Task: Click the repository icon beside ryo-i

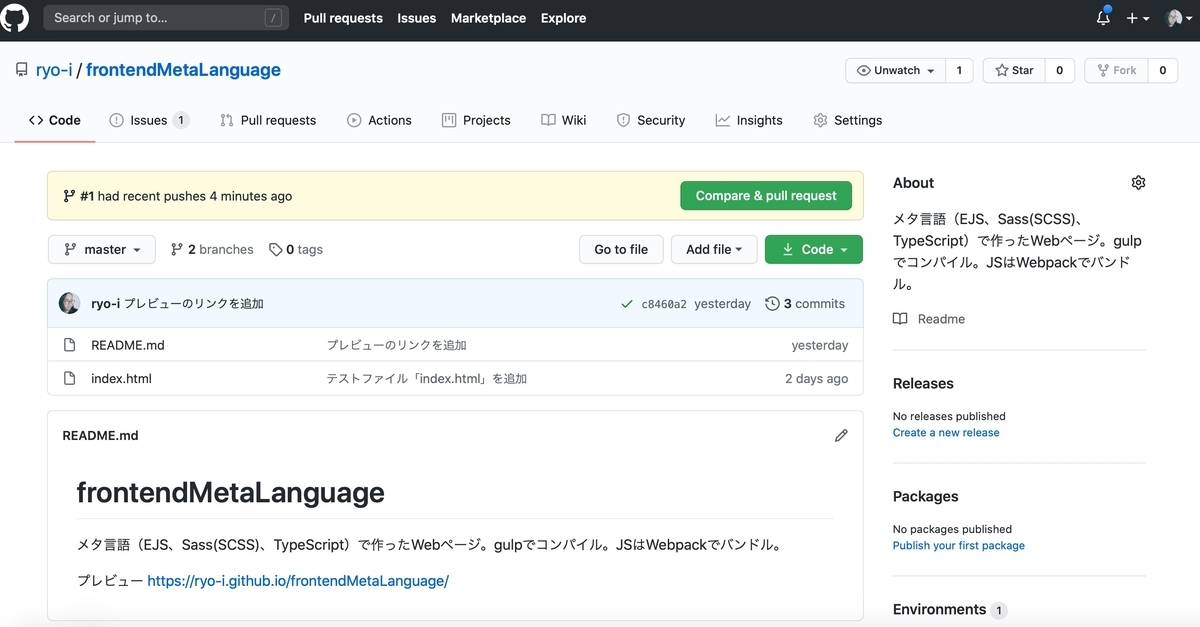Action: point(22,70)
